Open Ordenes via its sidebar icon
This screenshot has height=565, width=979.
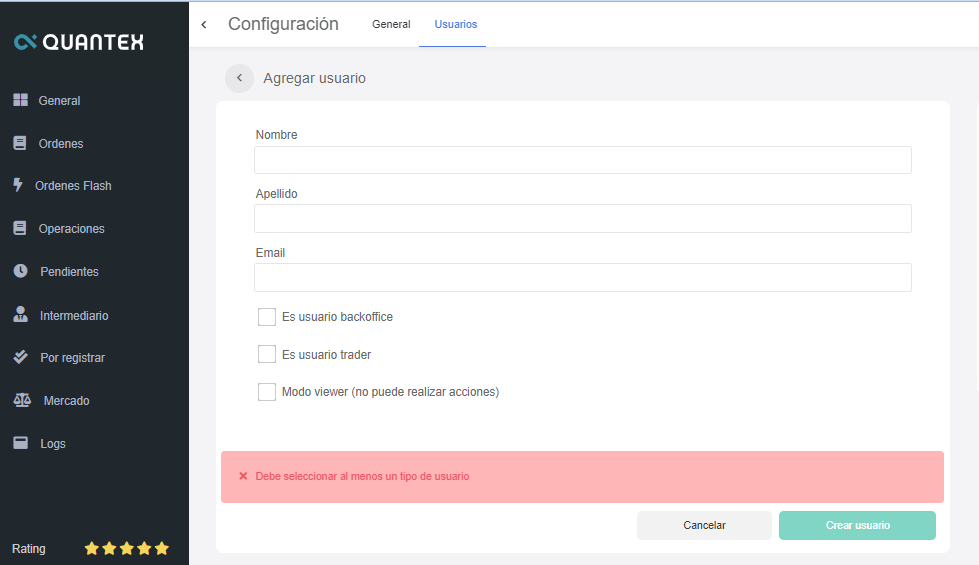click(x=20, y=143)
